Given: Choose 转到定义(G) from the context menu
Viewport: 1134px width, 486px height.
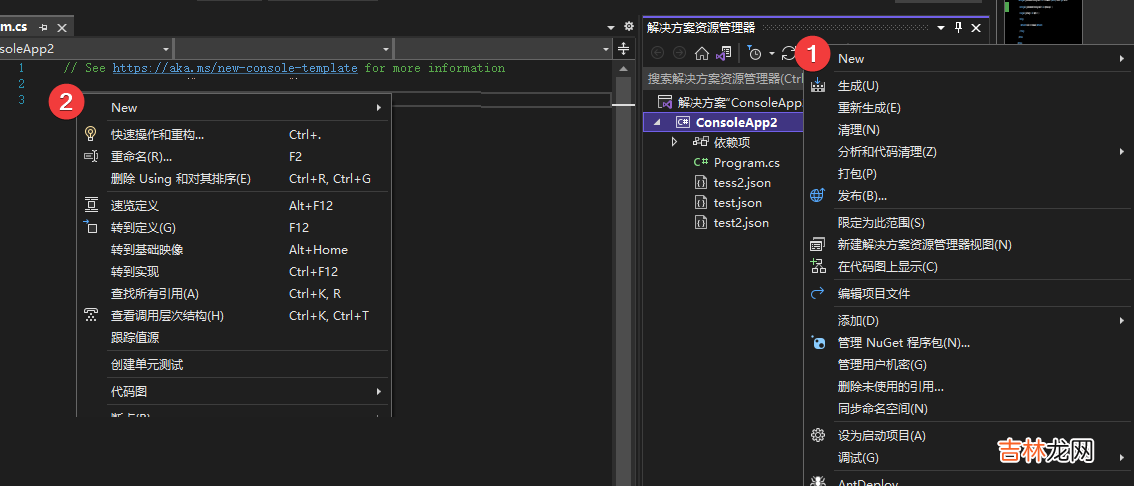Looking at the screenshot, I should (143, 228).
